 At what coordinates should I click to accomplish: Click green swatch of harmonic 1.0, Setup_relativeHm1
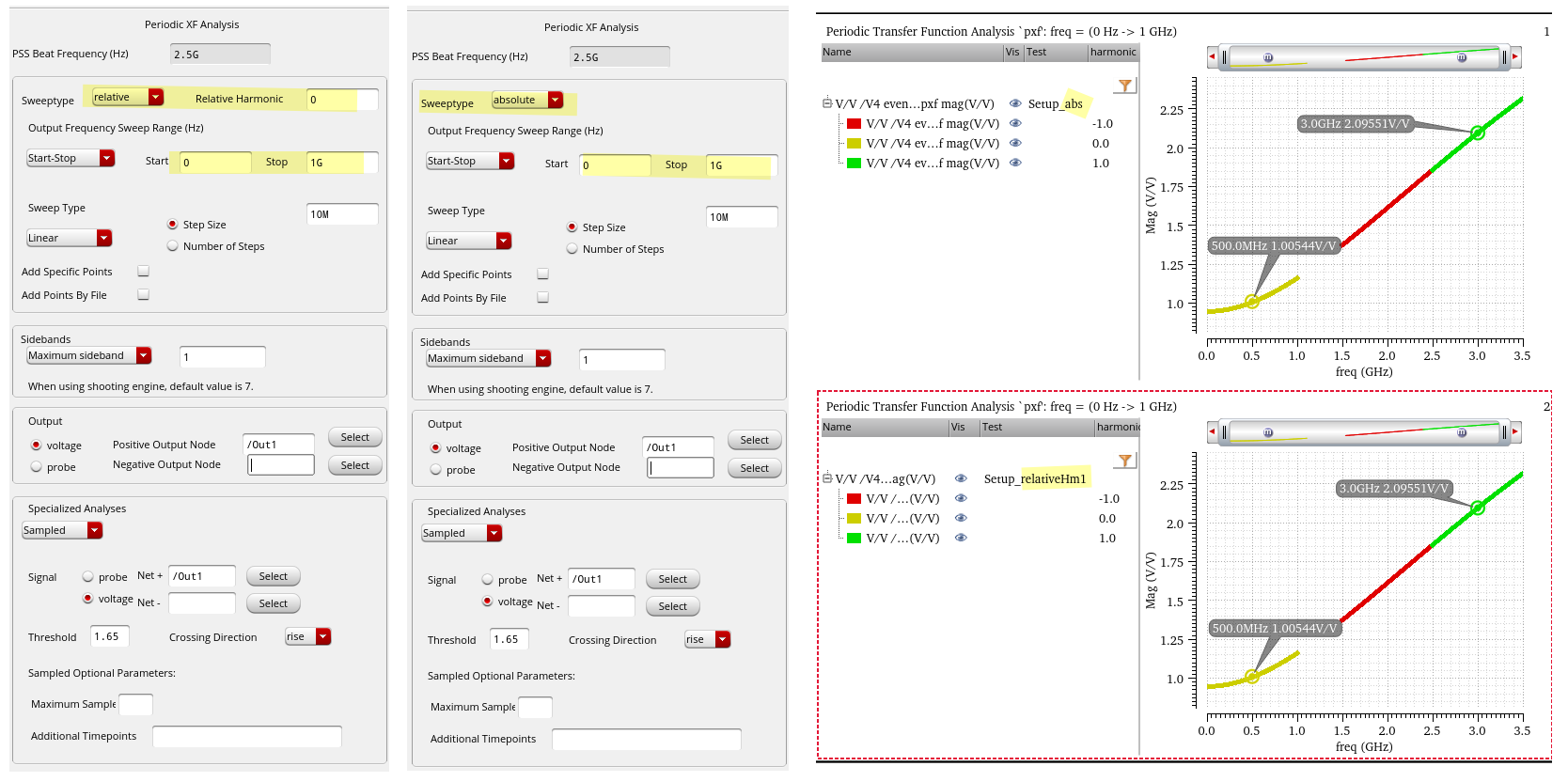pos(855,538)
